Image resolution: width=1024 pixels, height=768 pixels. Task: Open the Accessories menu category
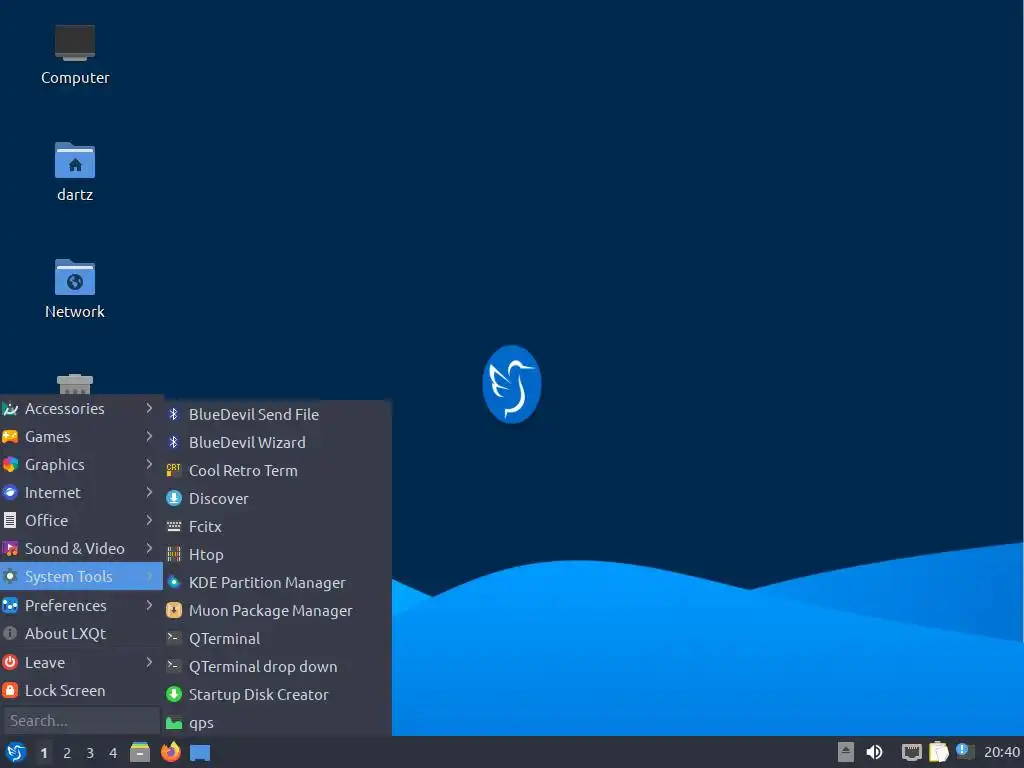click(81, 408)
